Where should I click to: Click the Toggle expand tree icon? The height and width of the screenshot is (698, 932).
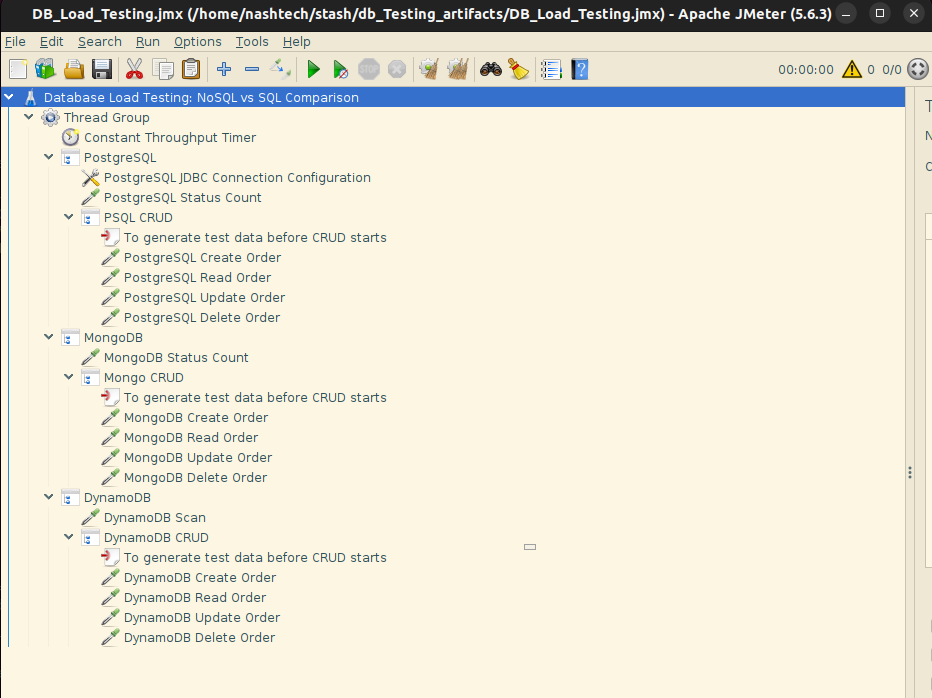280,69
